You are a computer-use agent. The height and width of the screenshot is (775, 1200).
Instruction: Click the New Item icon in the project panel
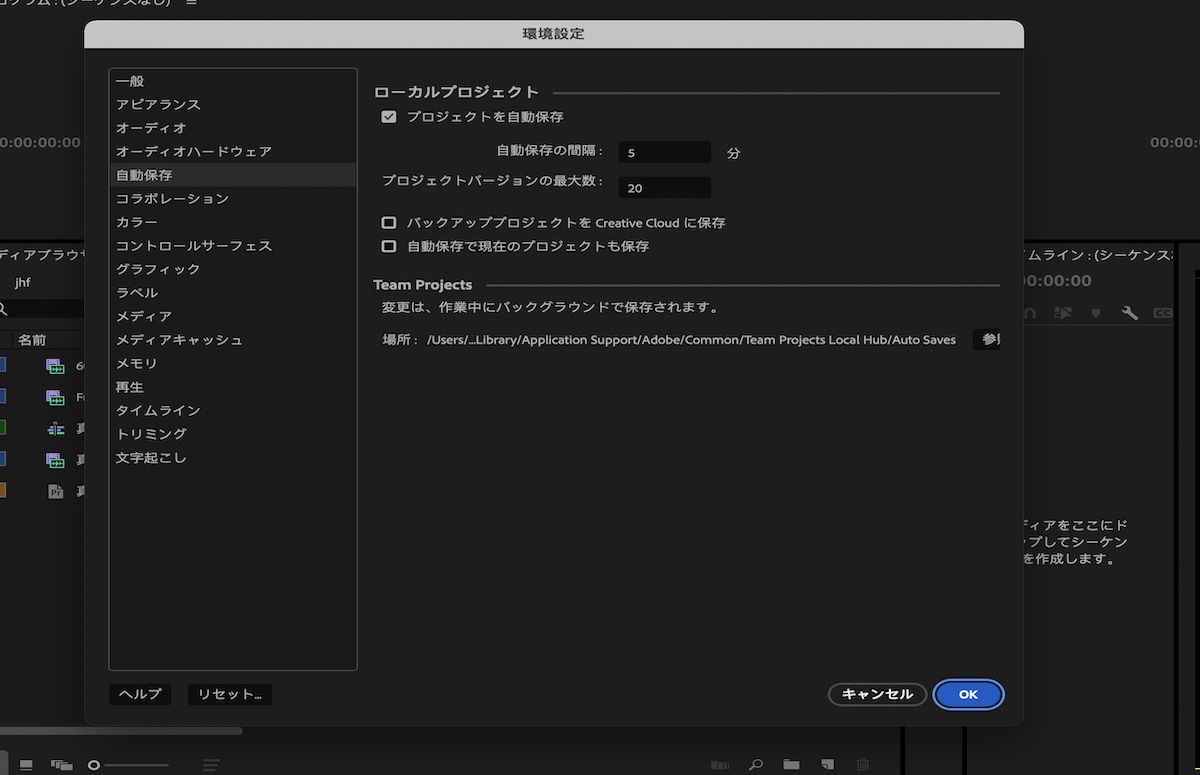[828, 762]
